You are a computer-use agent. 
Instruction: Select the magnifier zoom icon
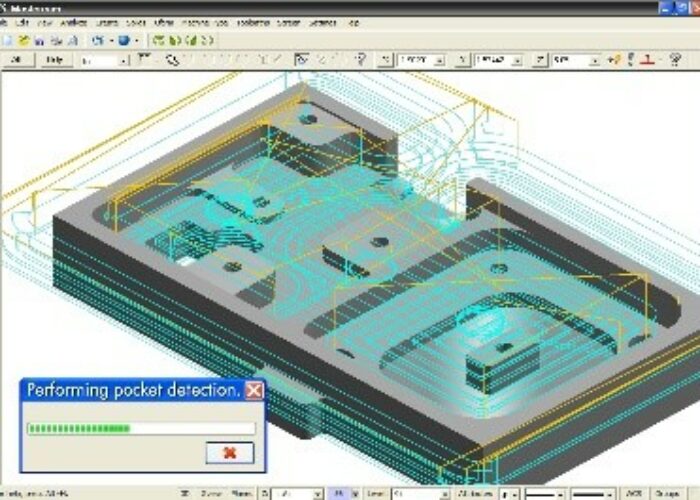pyautogui.click(x=171, y=60)
